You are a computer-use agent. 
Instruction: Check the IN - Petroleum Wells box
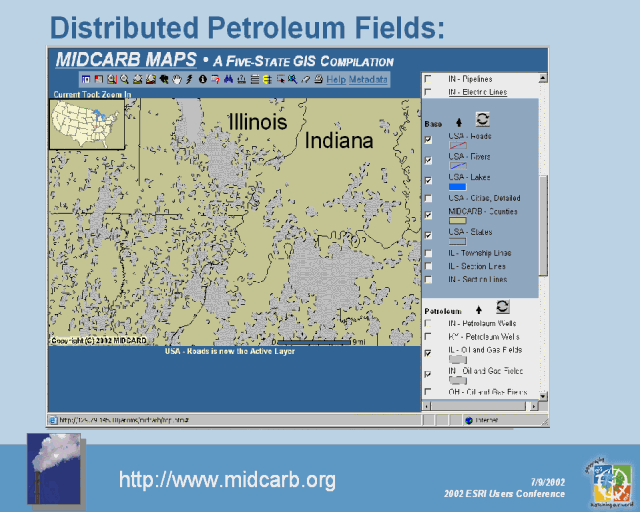tap(428, 323)
